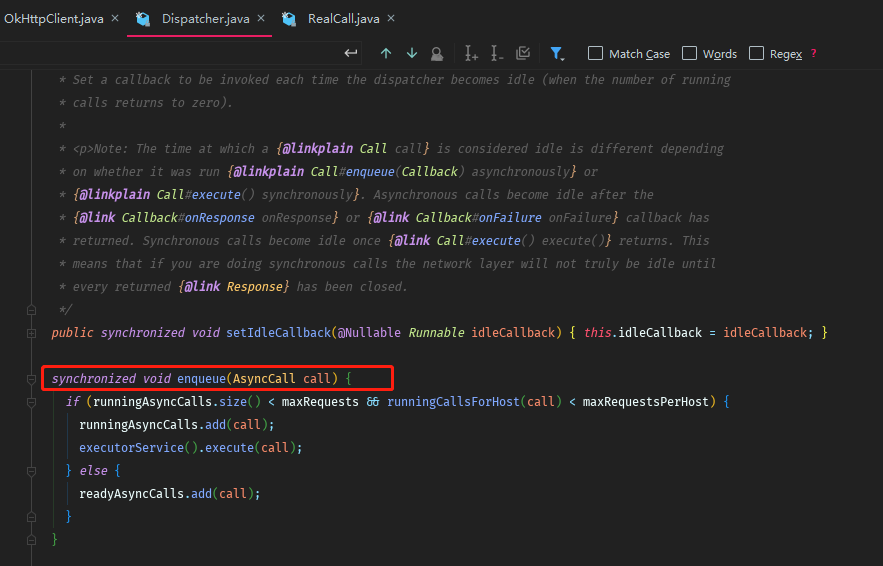Go to previous search occurrence arrow
This screenshot has height=566, width=883.
coord(386,53)
